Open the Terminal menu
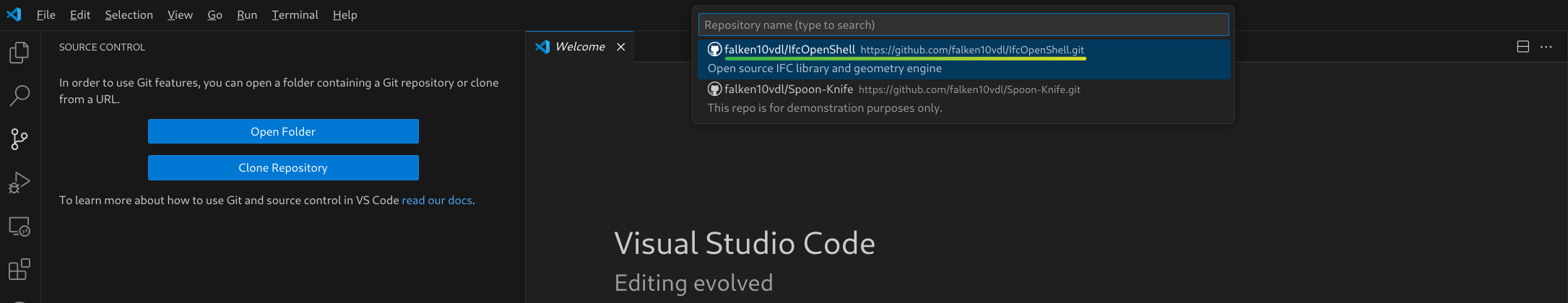1568x303 pixels. pos(295,14)
